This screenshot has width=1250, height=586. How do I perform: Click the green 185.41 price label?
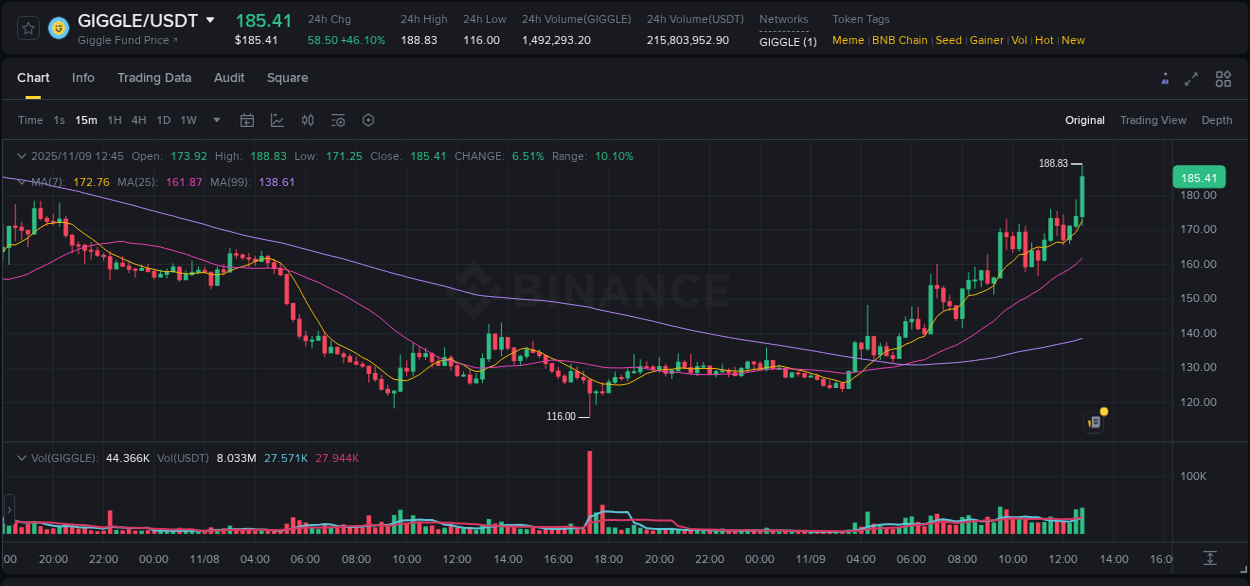coord(1198,176)
